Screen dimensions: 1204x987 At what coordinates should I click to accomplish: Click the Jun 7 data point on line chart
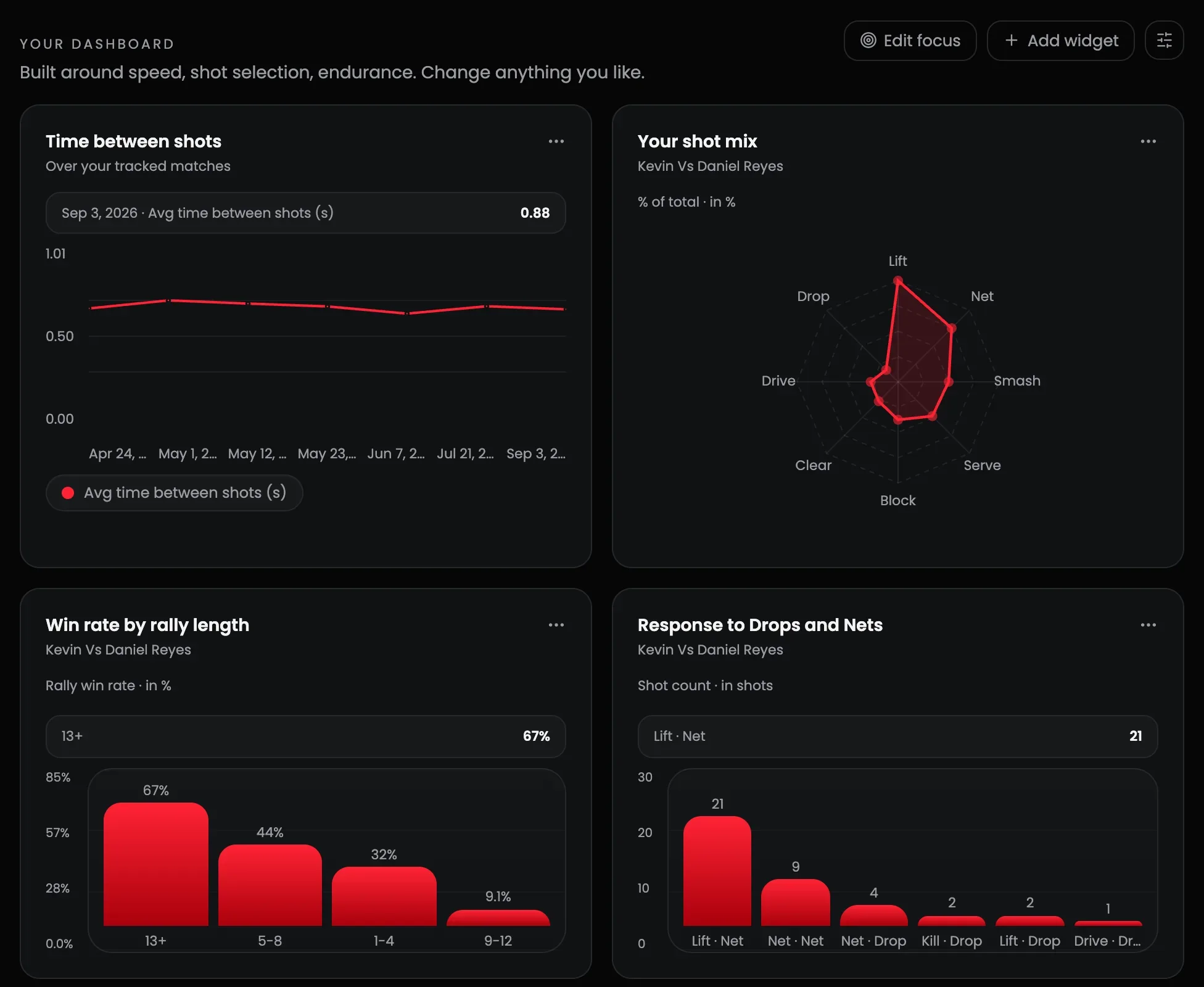[407, 313]
